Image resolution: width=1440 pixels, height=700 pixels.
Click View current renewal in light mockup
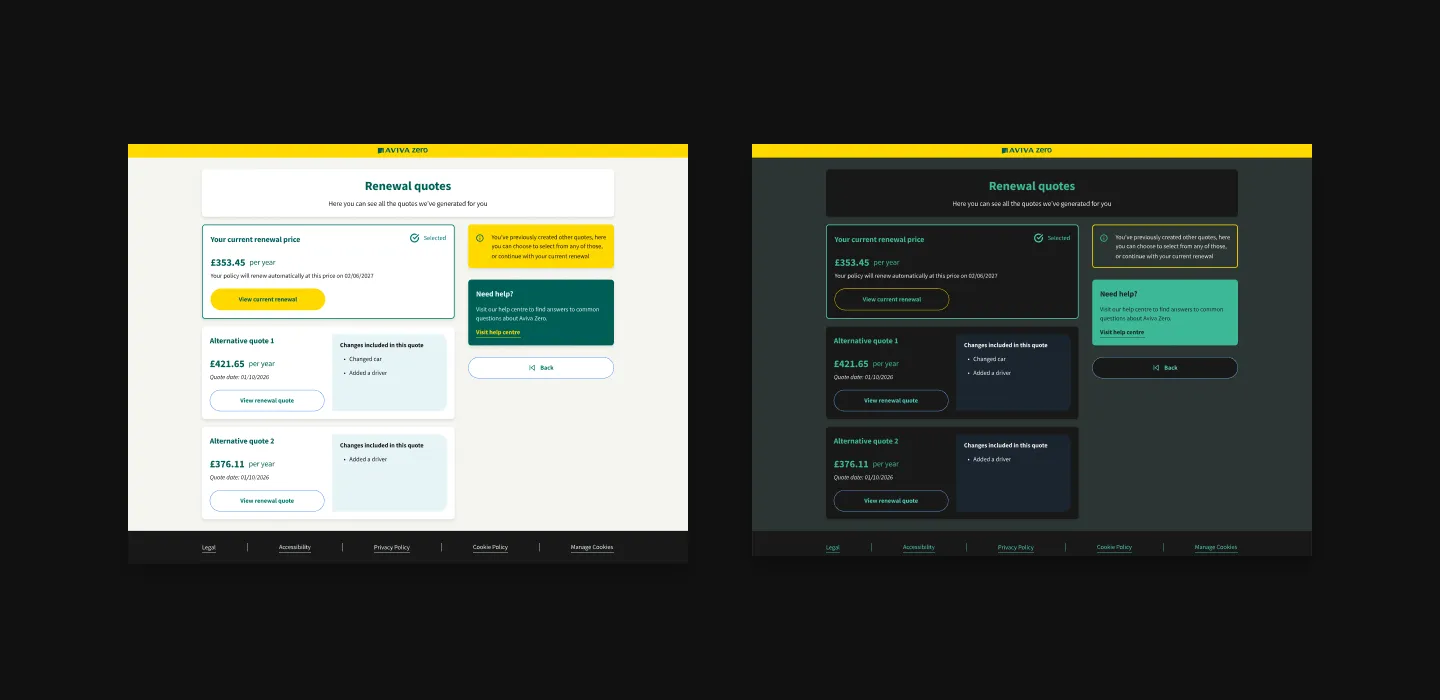coord(267,299)
